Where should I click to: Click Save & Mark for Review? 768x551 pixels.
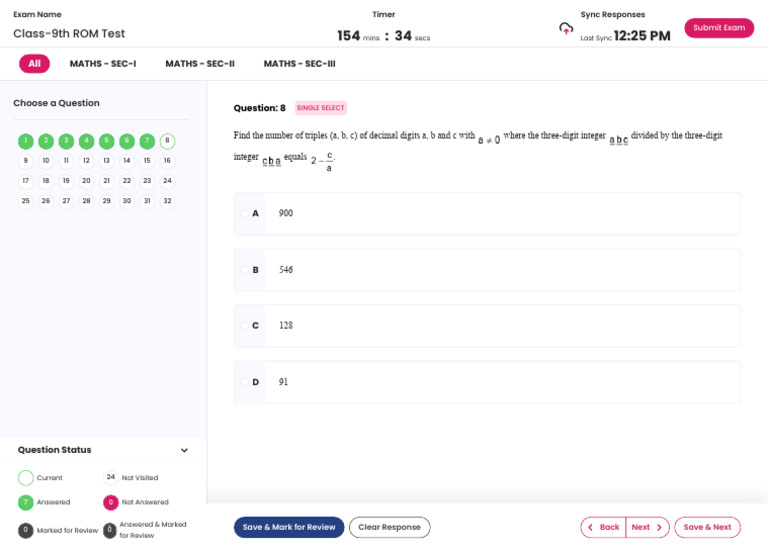click(289, 527)
